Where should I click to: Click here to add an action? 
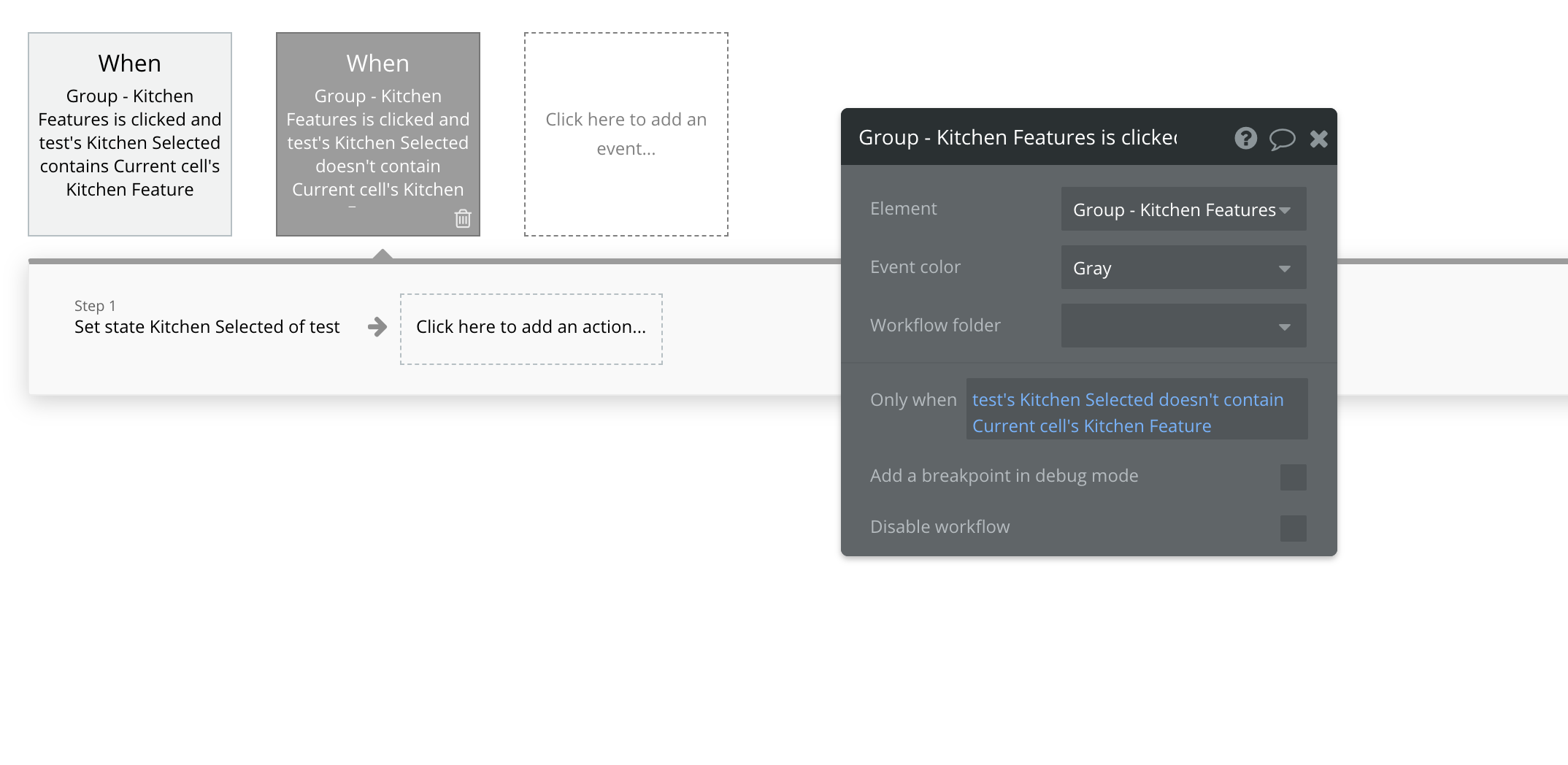pos(531,328)
